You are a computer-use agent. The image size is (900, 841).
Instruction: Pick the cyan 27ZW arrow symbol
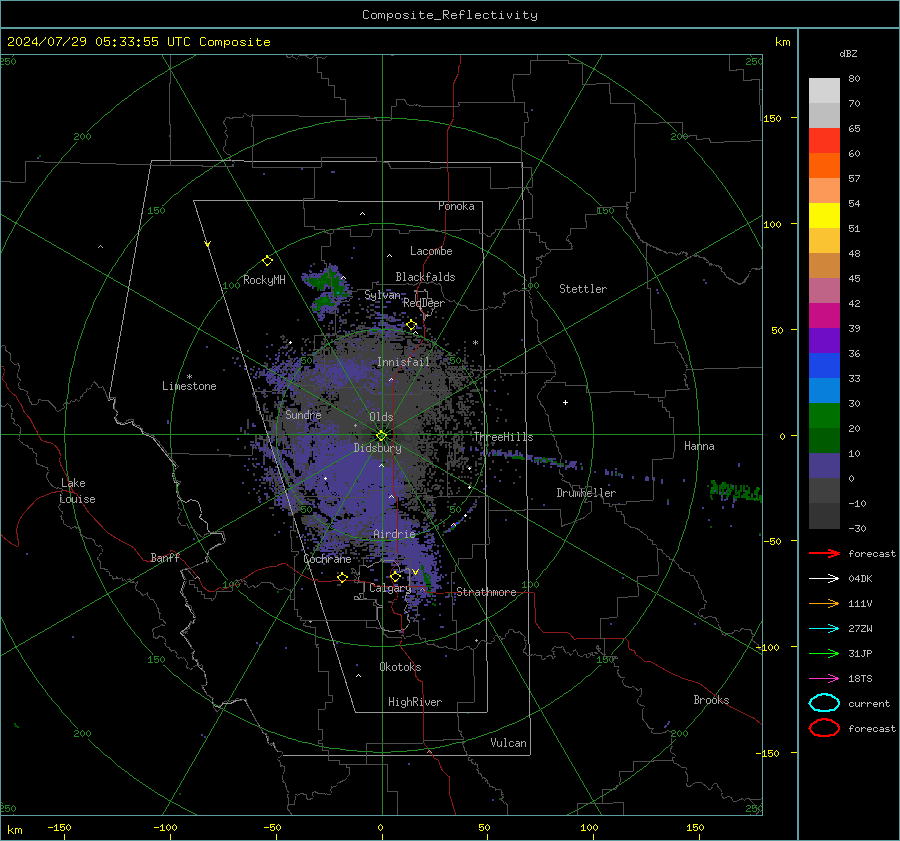click(824, 629)
